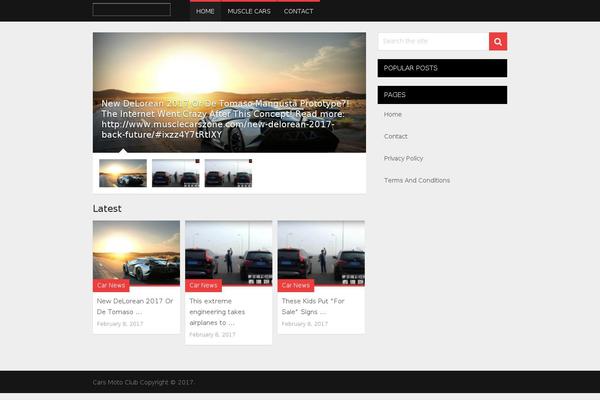Open the Privacy Policy page link
600x400 pixels.
click(403, 158)
